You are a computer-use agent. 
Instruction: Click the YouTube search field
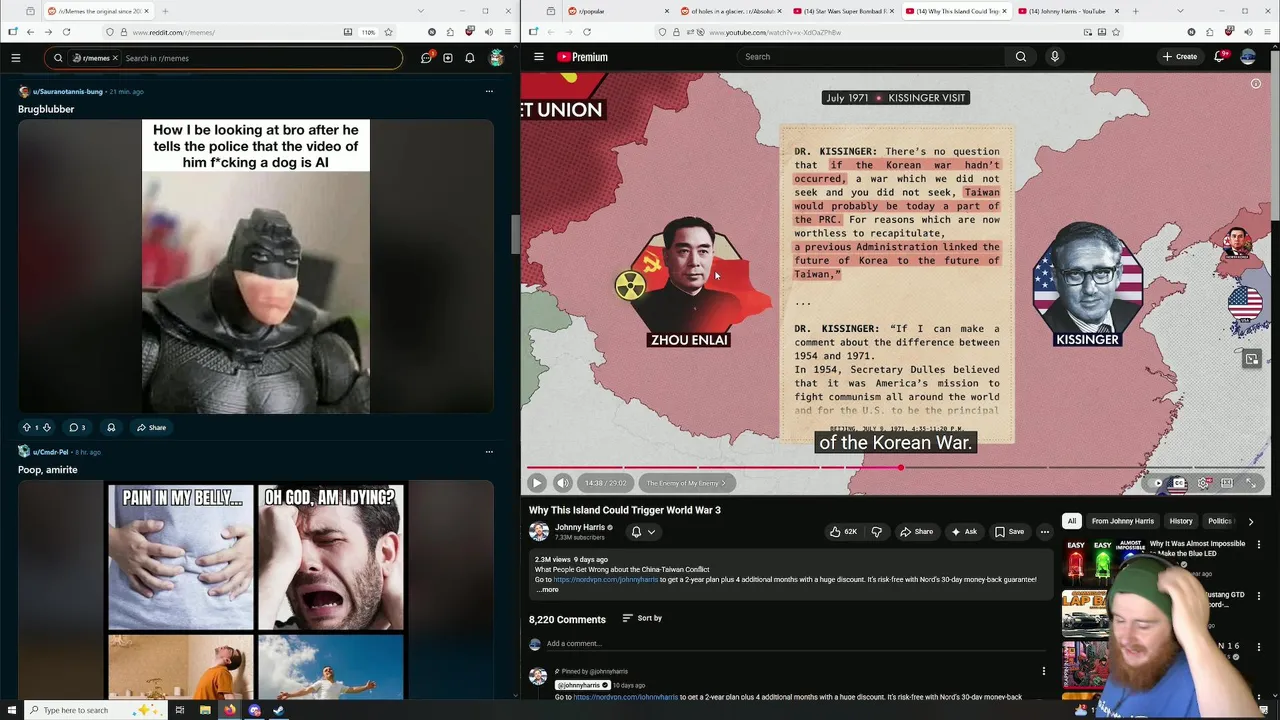click(x=870, y=57)
